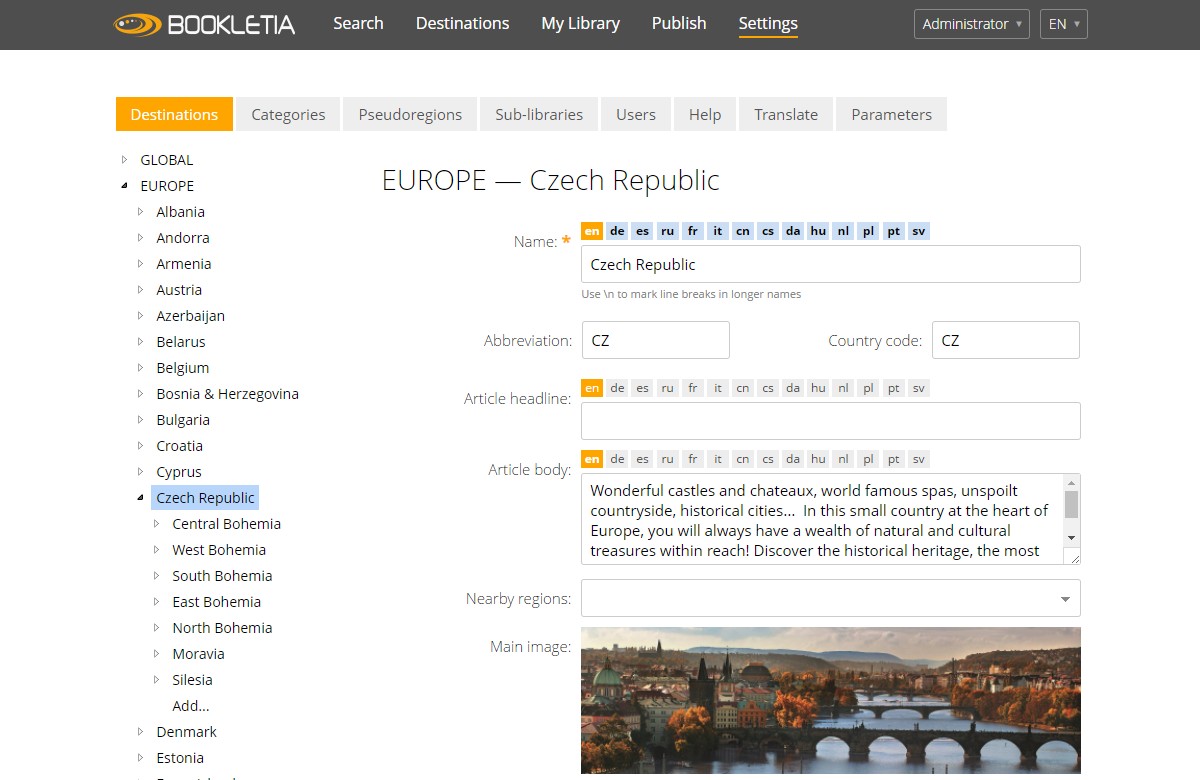Expand the Moravia node

[156, 654]
